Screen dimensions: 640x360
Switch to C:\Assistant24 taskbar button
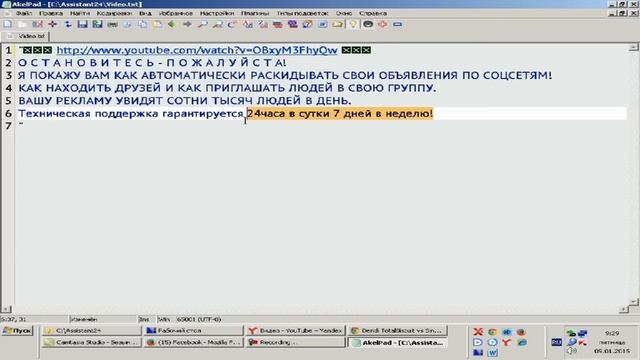click(91, 331)
